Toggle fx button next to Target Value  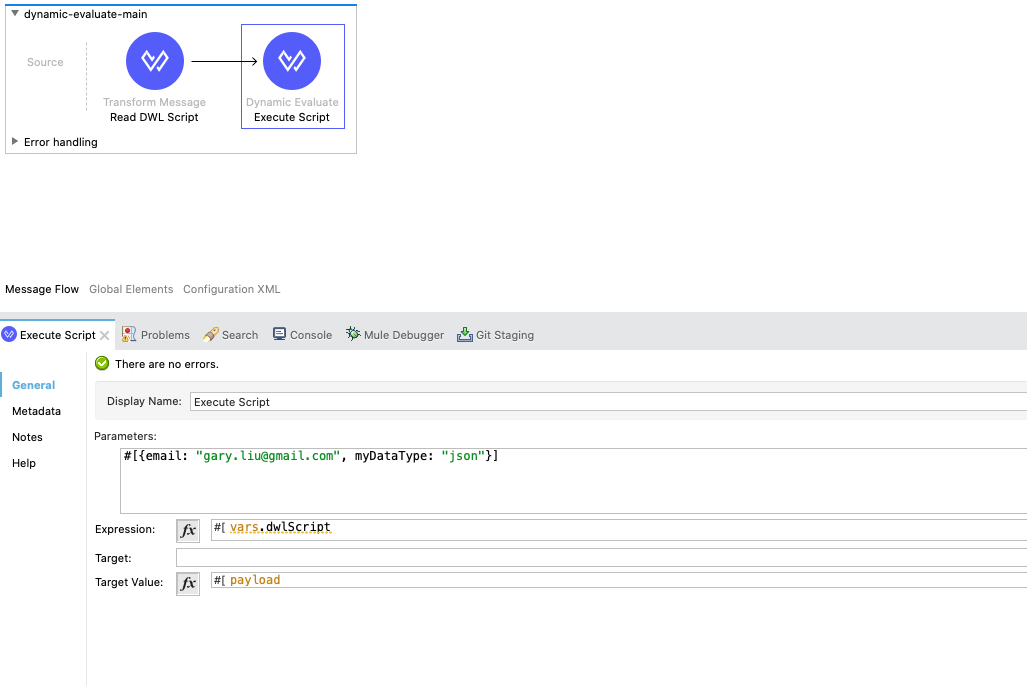tap(188, 582)
